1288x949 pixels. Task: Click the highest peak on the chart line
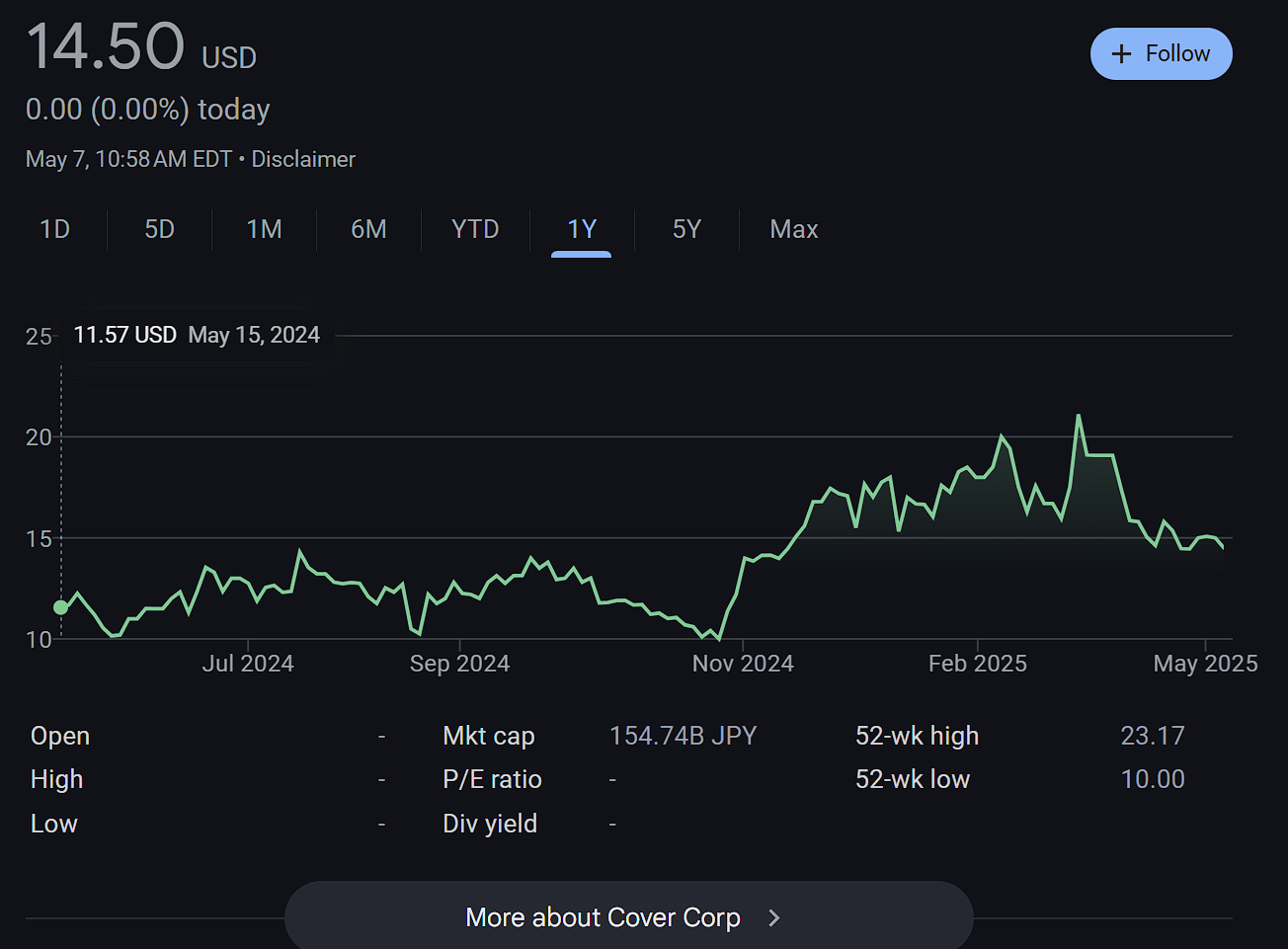[x=1079, y=416]
